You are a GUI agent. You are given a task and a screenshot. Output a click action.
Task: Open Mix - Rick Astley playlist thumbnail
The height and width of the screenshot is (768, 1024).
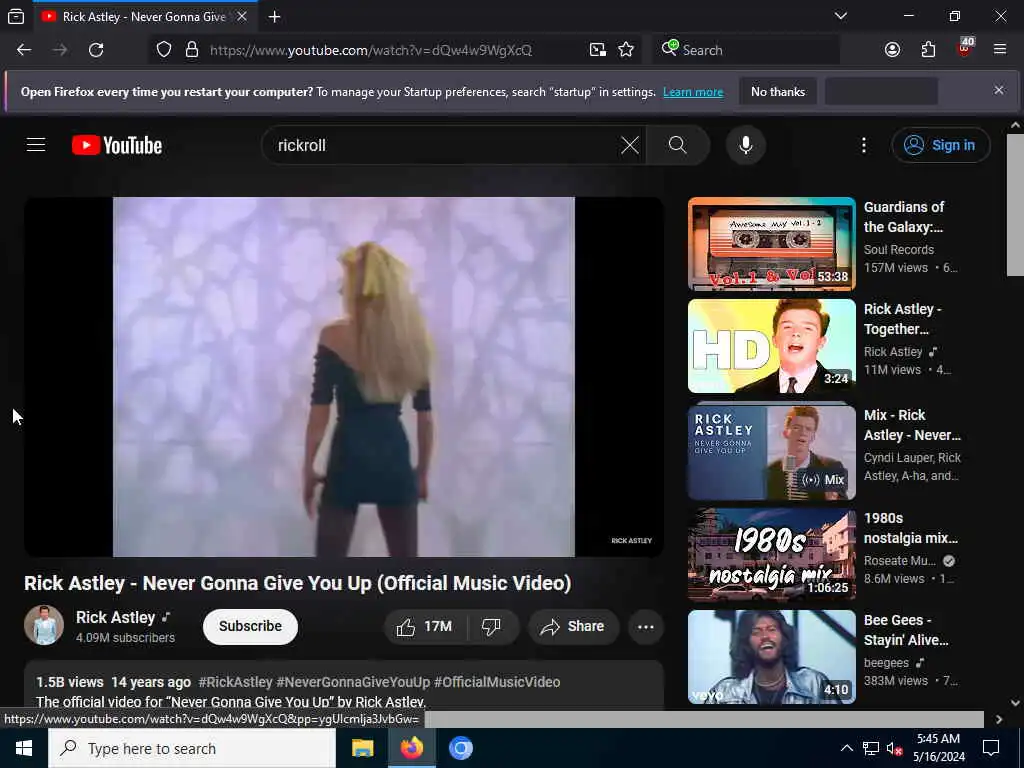[x=771, y=453]
